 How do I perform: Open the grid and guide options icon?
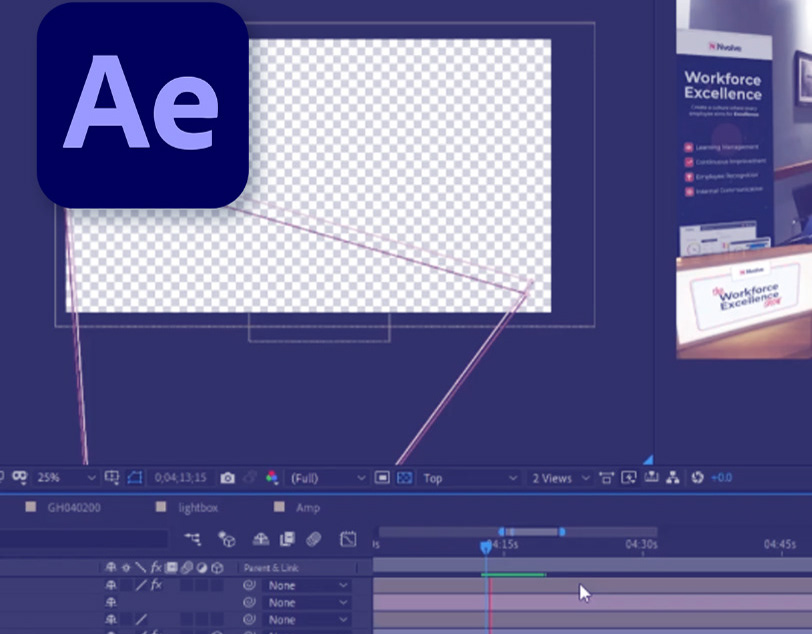tap(112, 477)
